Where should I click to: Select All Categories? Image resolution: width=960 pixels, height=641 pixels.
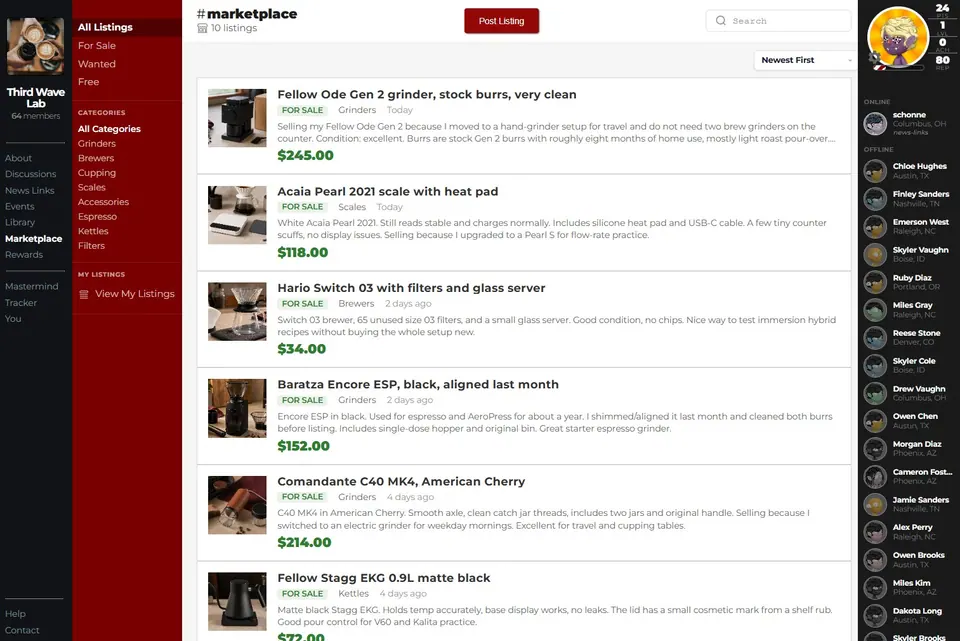(x=109, y=129)
